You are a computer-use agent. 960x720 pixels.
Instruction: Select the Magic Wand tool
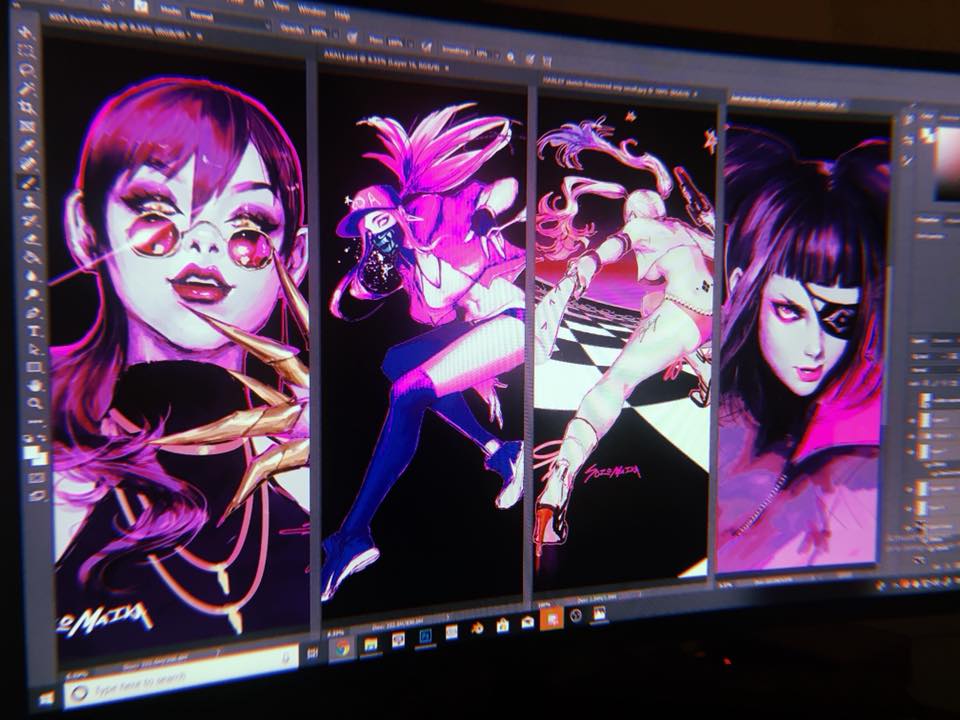click(x=27, y=89)
